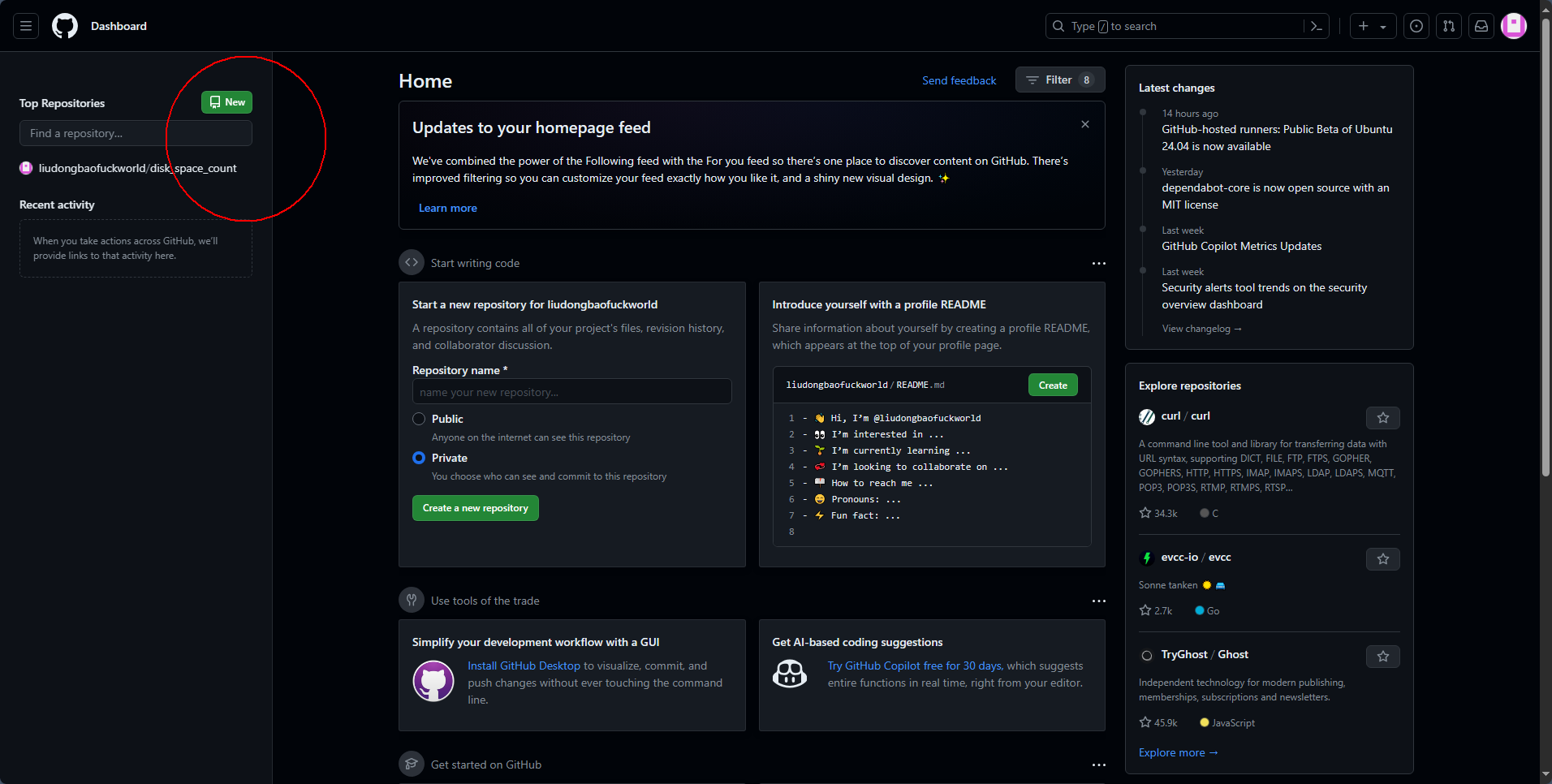
Task: Select the Public radio option
Action: pos(419,419)
